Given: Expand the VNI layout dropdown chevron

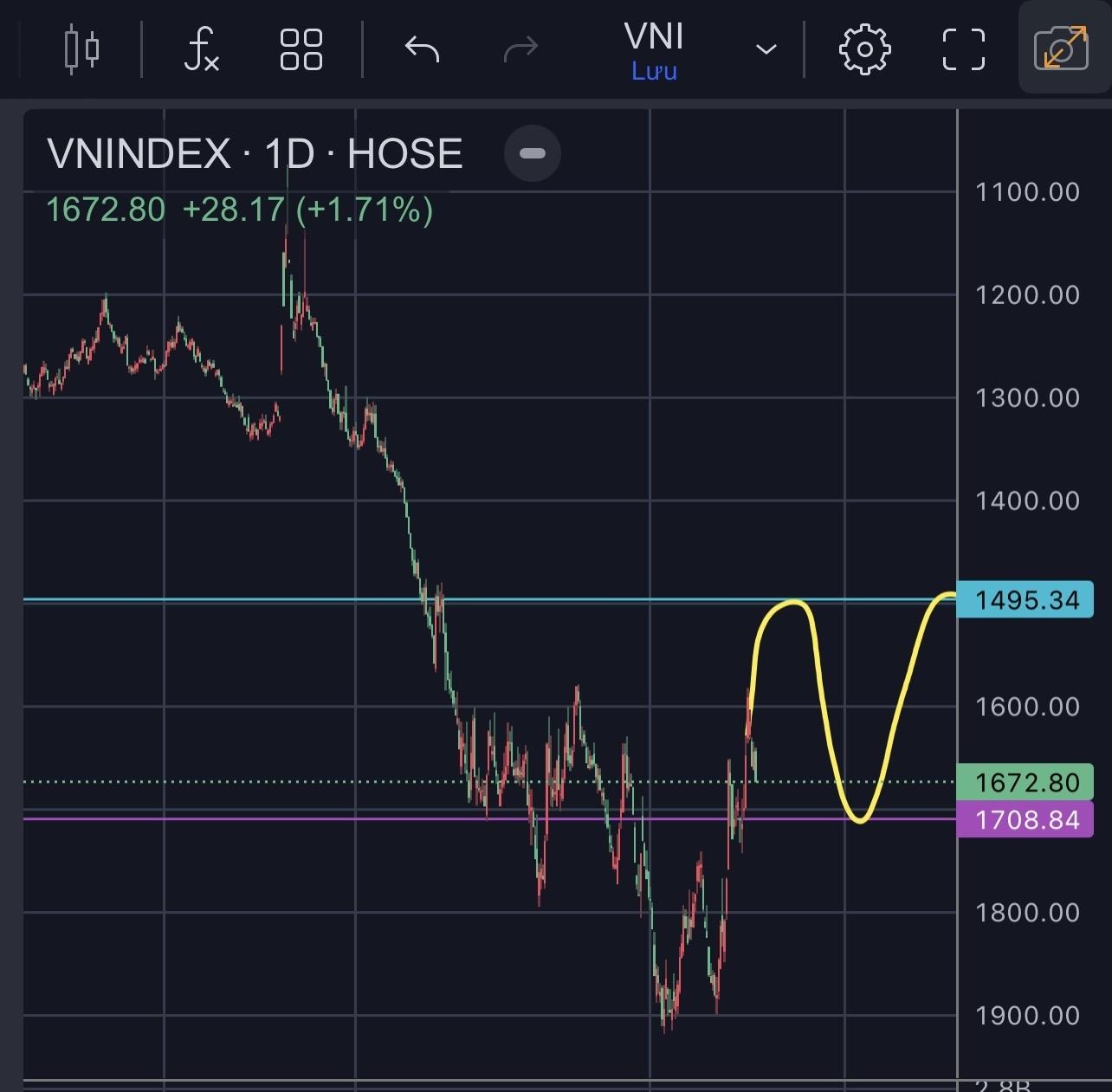Looking at the screenshot, I should pos(766,49).
